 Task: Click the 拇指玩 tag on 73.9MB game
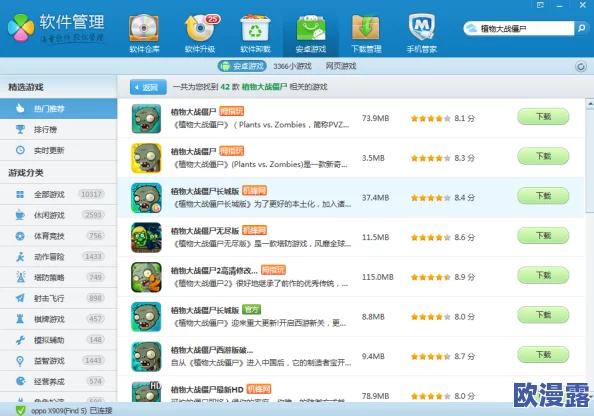coord(231,111)
